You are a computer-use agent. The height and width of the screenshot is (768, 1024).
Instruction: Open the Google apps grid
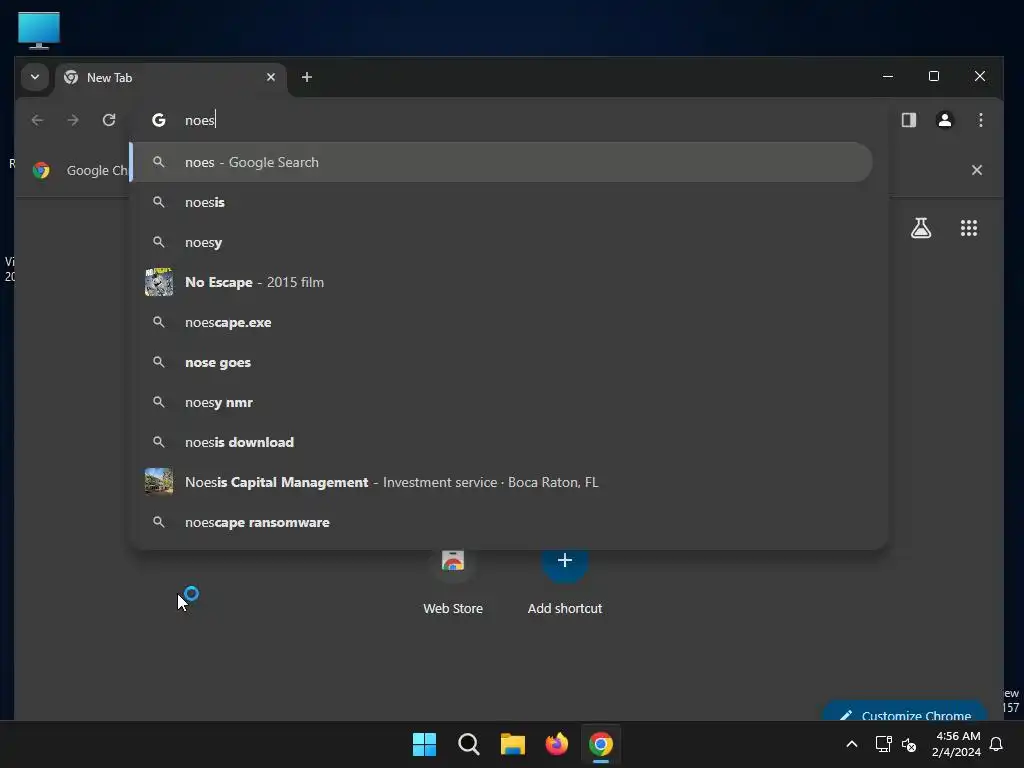[968, 228]
